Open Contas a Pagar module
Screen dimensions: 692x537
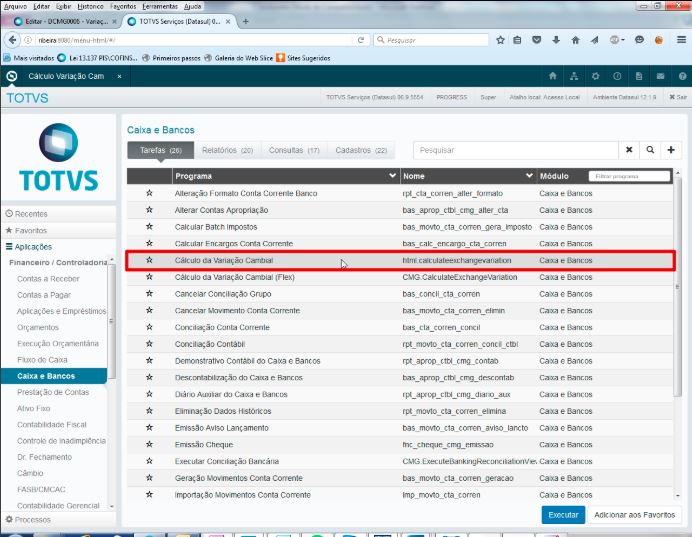click(44, 295)
